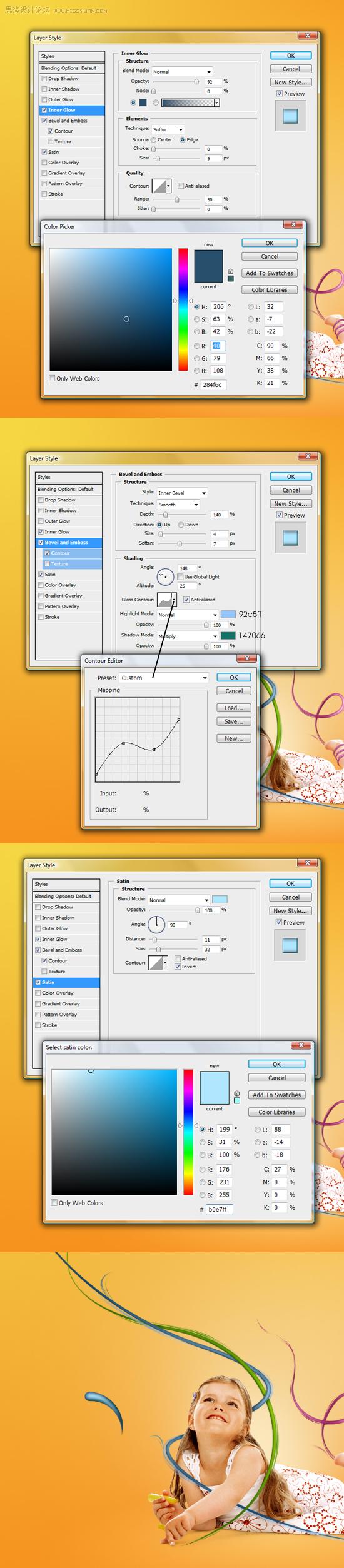Click the Save... button in Contour Editor
The image size is (344, 1568).
[x=234, y=721]
